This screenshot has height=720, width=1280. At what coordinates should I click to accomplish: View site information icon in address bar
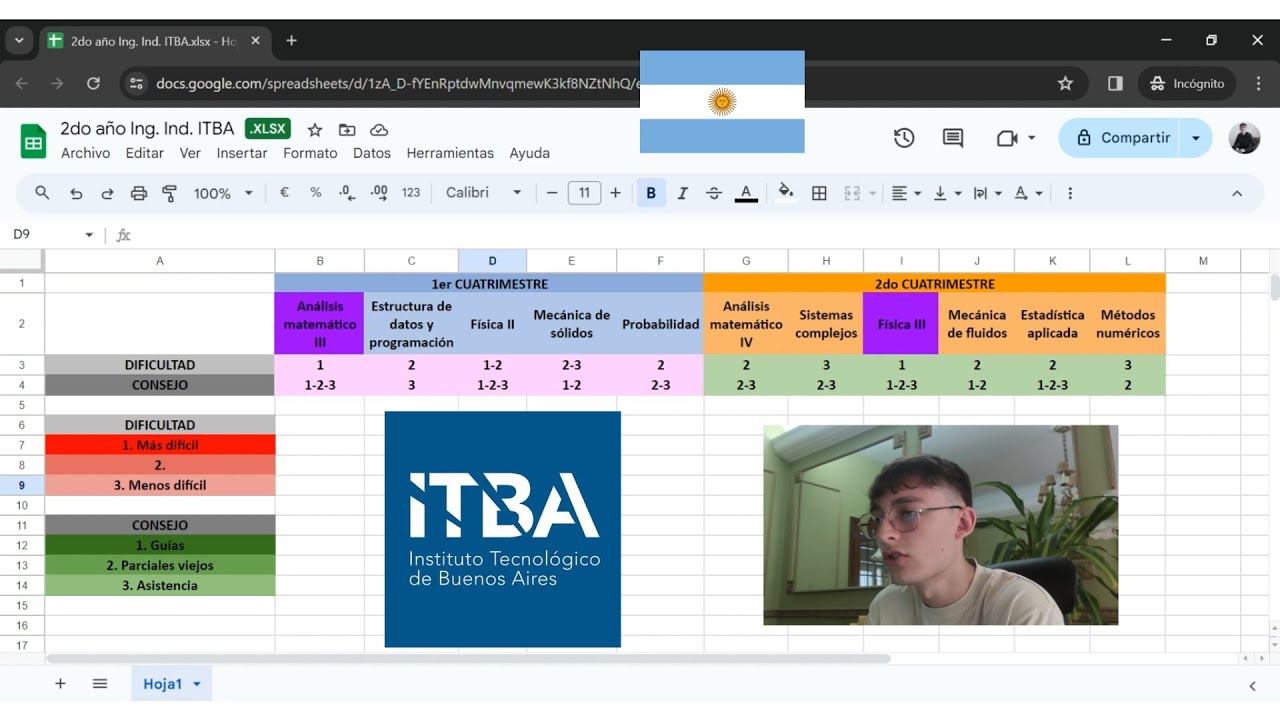(137, 84)
